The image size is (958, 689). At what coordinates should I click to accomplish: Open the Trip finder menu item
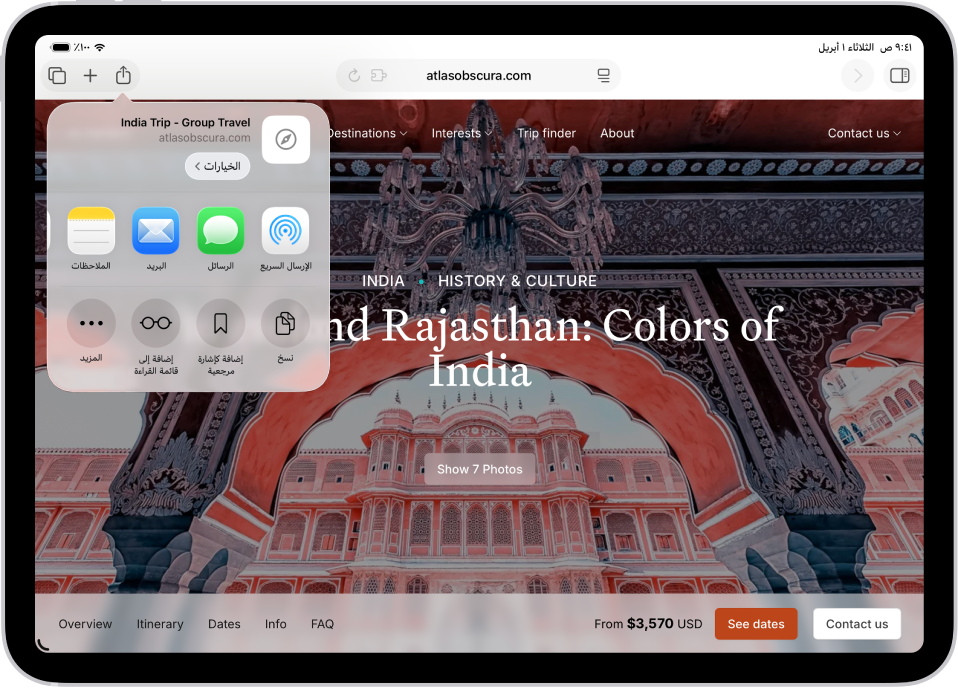(x=546, y=133)
